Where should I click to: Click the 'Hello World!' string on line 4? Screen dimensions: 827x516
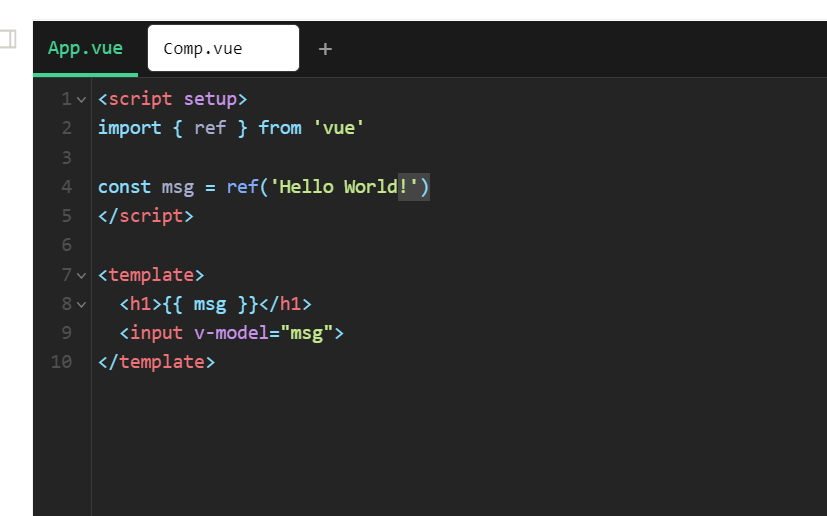344,187
